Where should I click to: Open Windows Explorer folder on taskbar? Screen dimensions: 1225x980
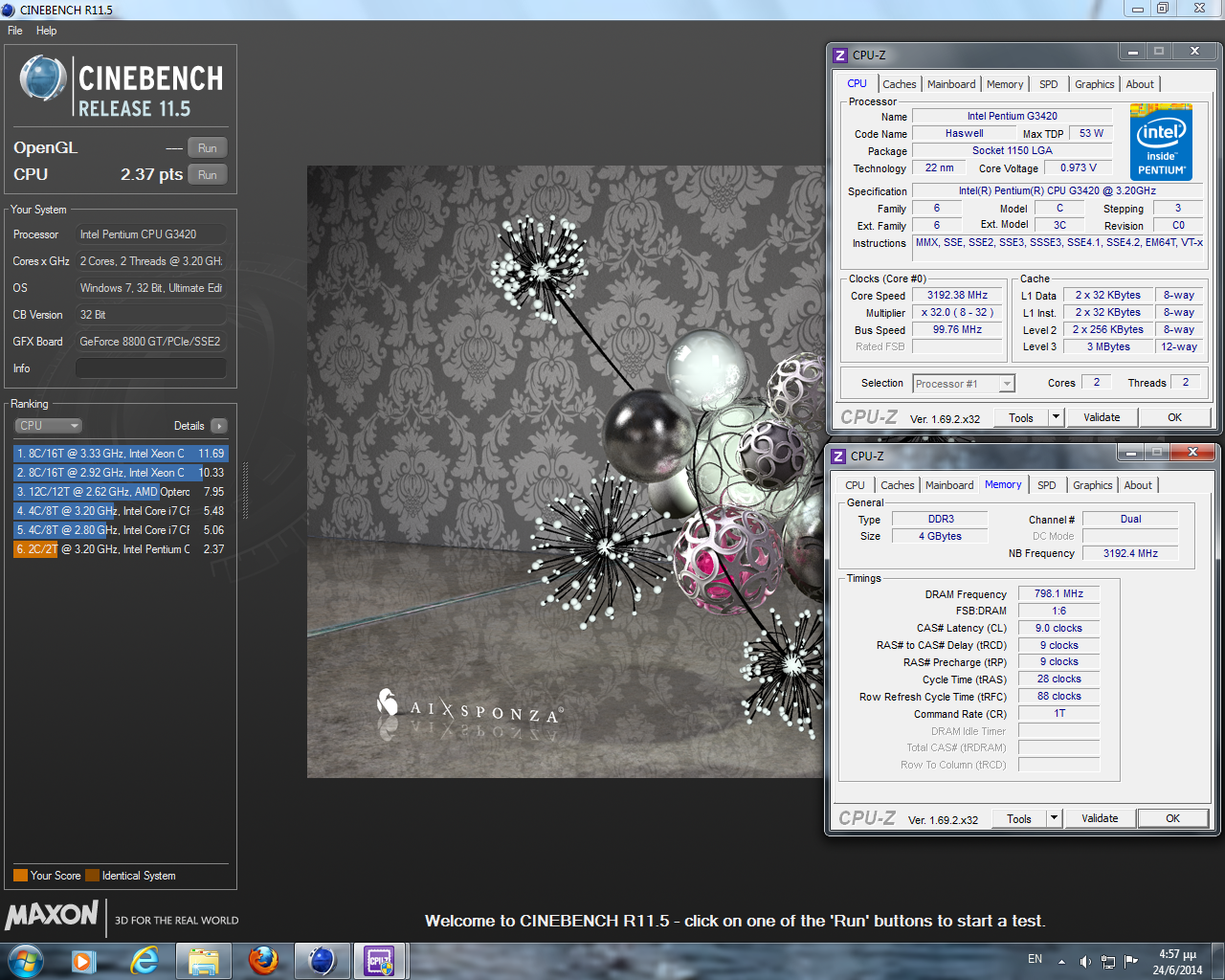coord(204,961)
